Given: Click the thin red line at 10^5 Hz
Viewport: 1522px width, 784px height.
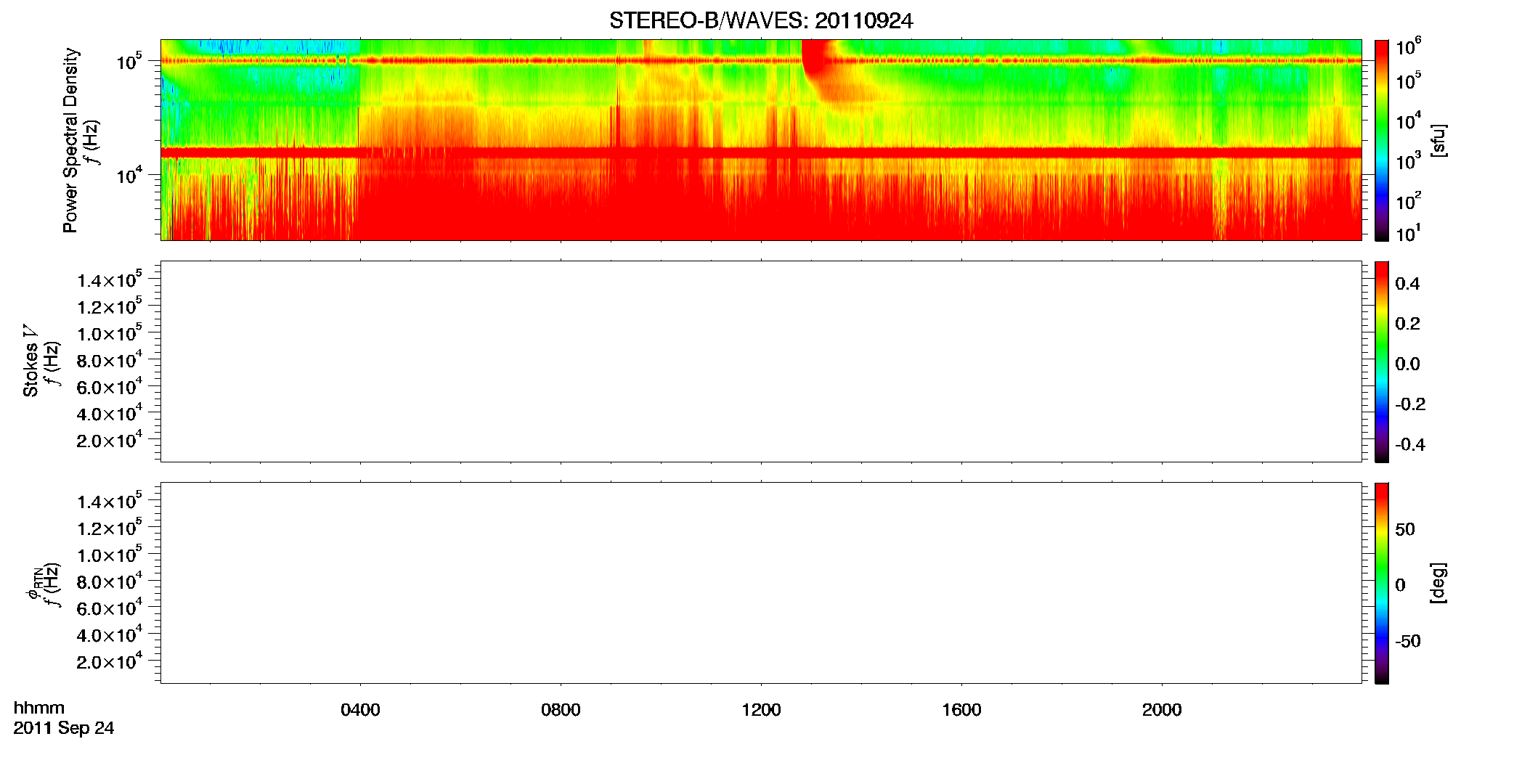Looking at the screenshot, I should [761, 61].
